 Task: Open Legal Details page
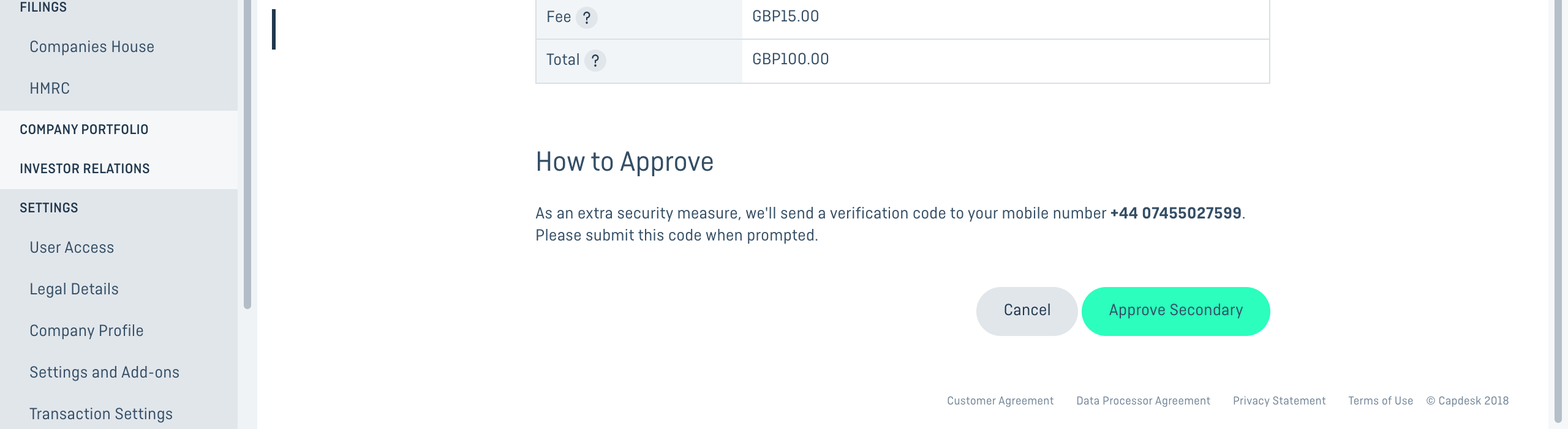point(74,289)
